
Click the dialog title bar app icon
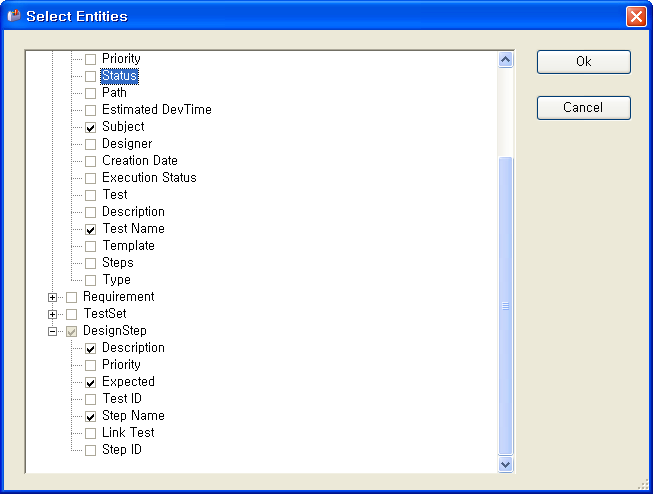click(14, 16)
